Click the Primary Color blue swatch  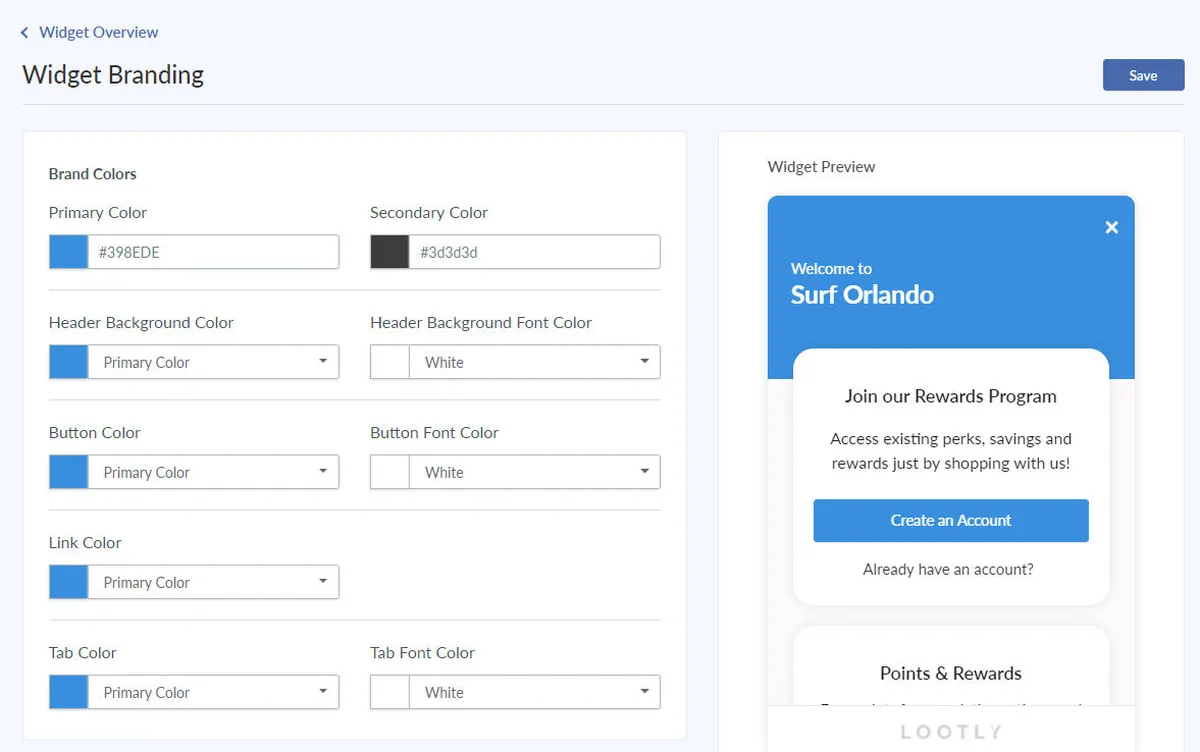coord(69,252)
